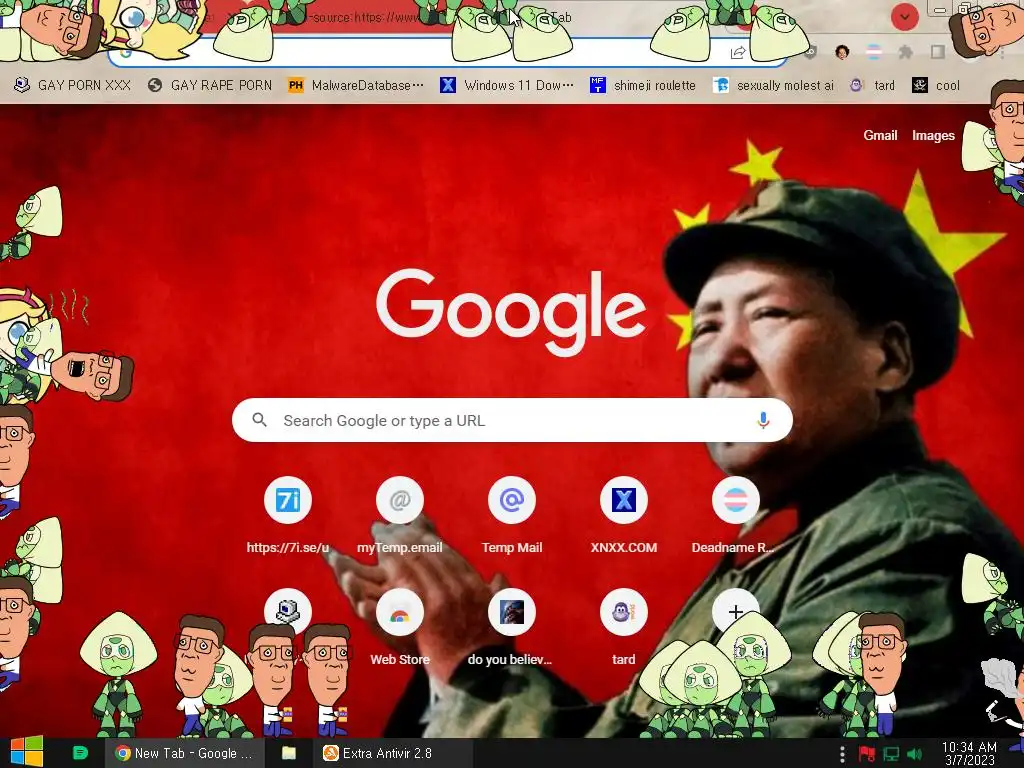The height and width of the screenshot is (768, 1024).
Task: Open the do you believ... shortcut
Action: click(512, 628)
